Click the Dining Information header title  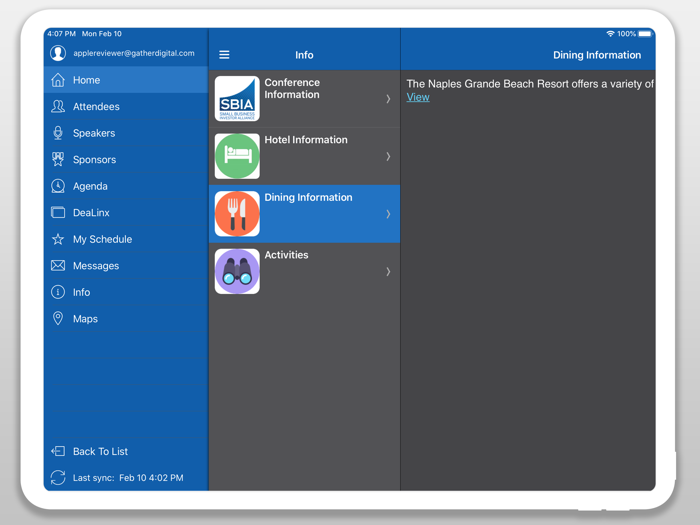[x=597, y=55]
